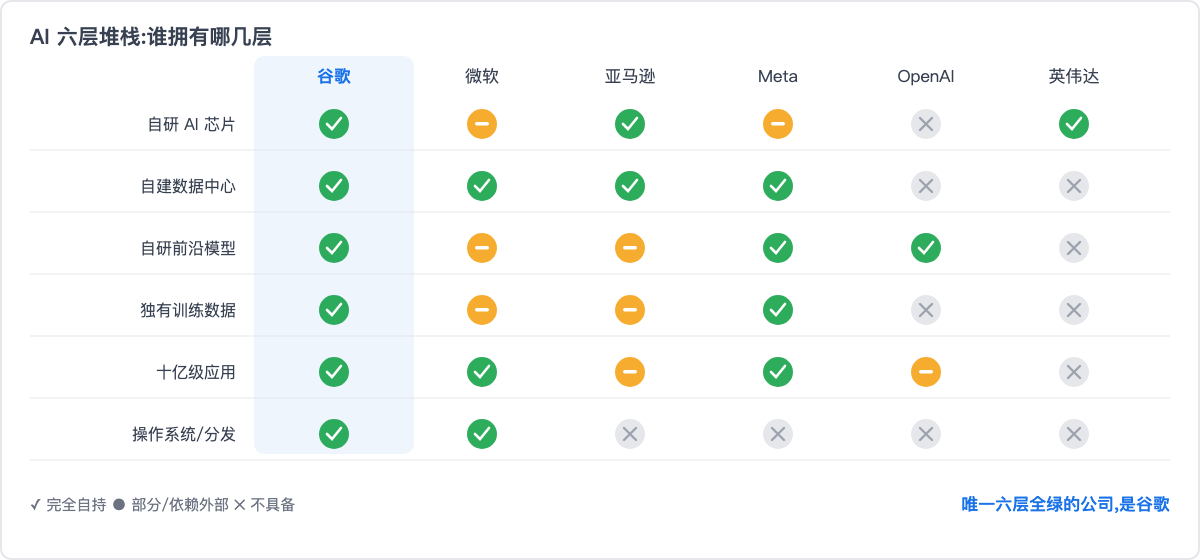Click green check for 谷歌 自研 AI 芯片
Screen dimensions: 1200x560
[334, 124]
